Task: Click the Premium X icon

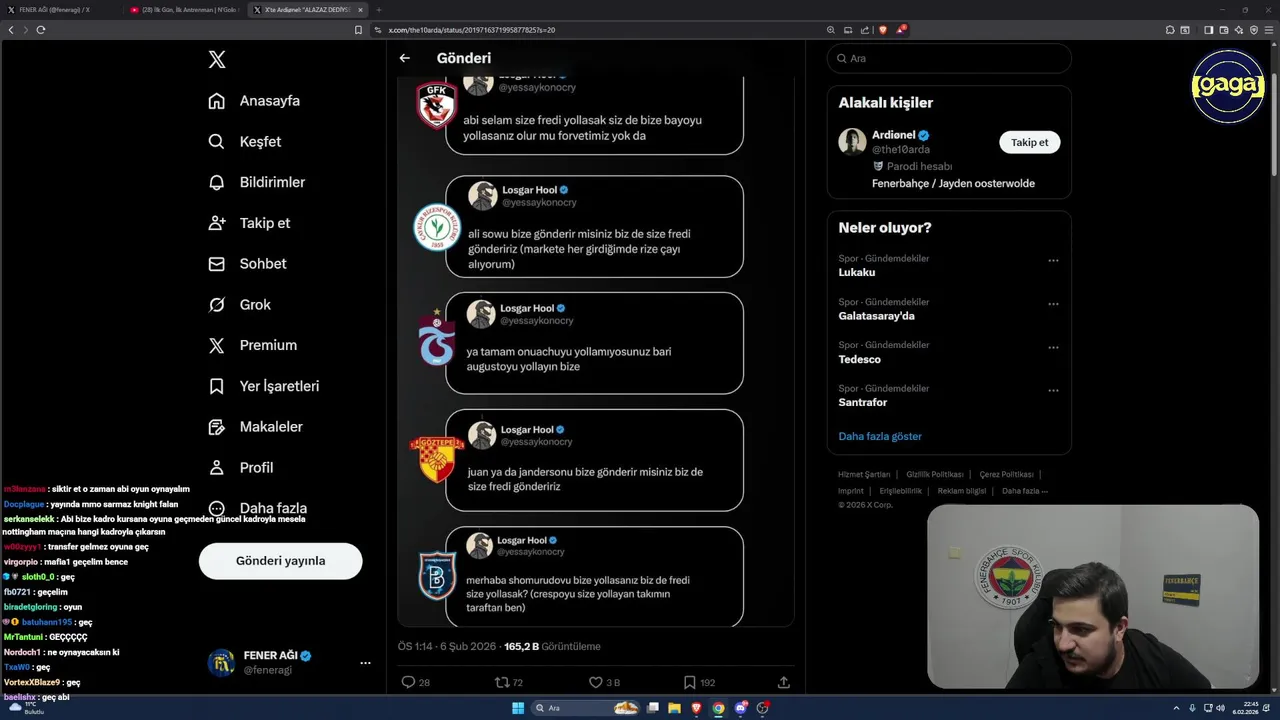Action: (216, 345)
